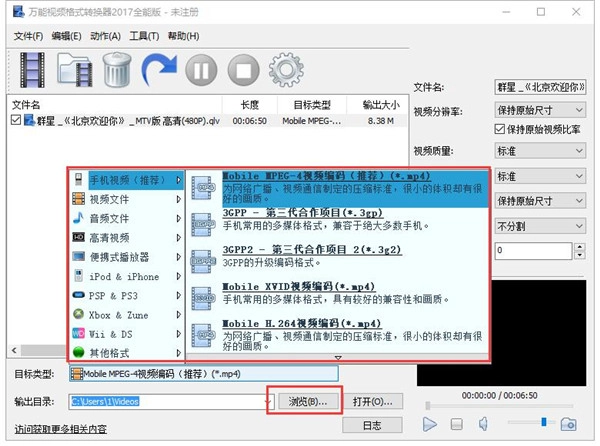This screenshot has width=600, height=446.
Task: Click the 输出目录 path field
Action: 167,401
